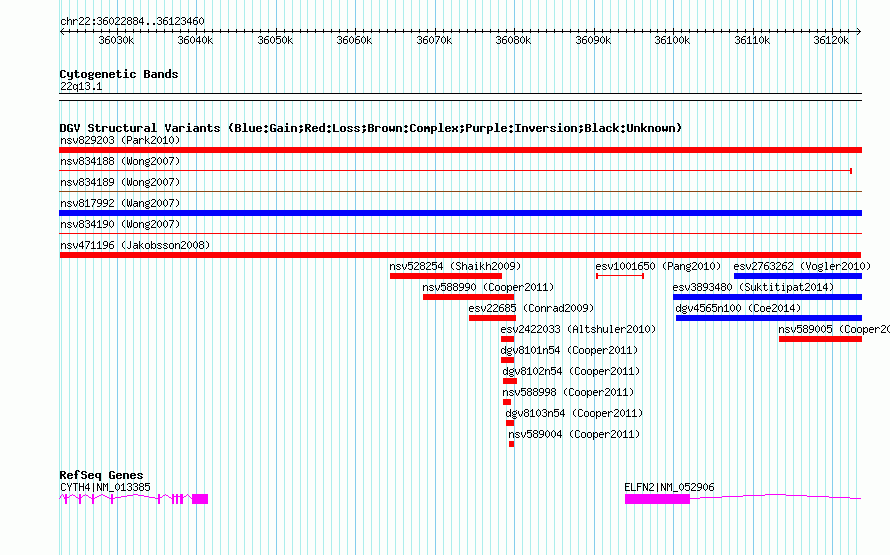Screen dimensions: 890x555
Task: Open the esv2763262 (Vogler2010) label
Action: pyautogui.click(x=802, y=266)
